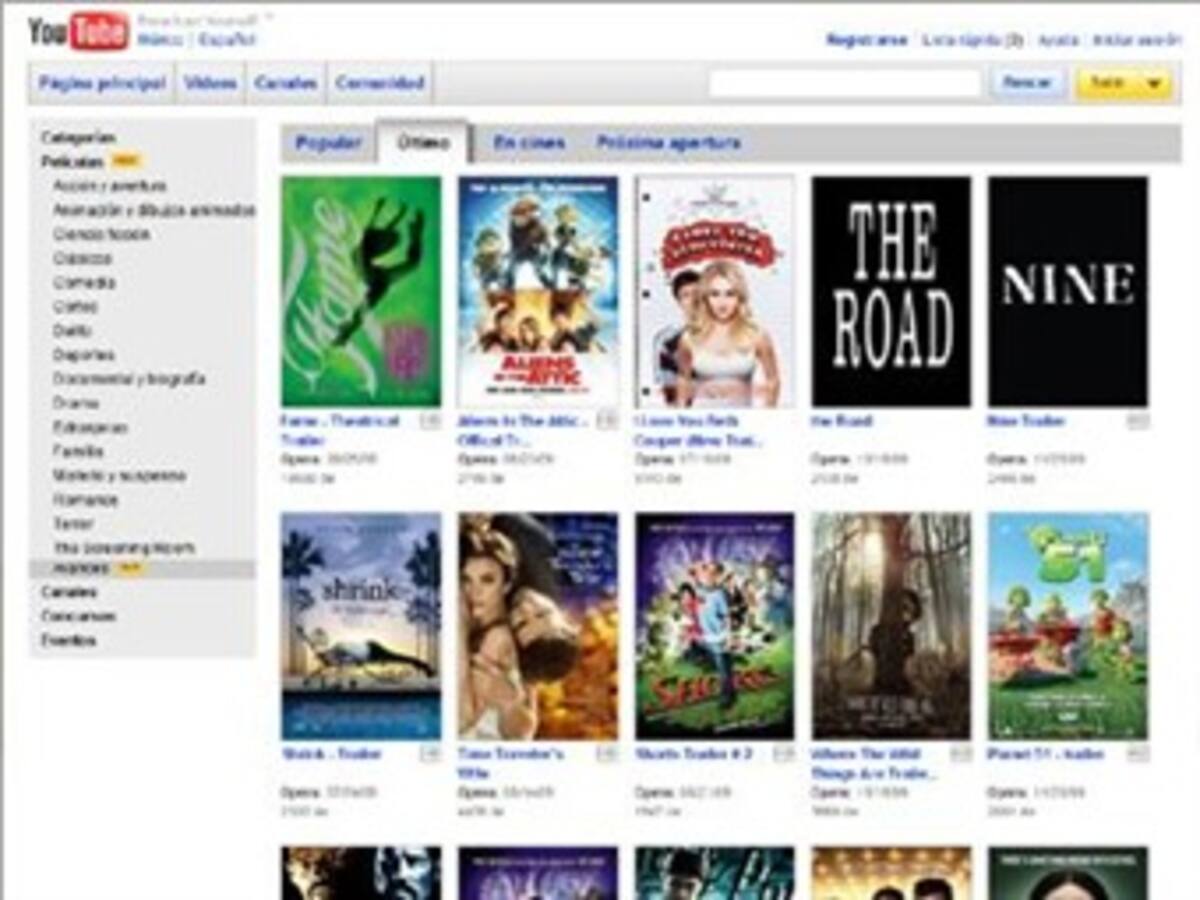Open Canales in the top navigation bar
The image size is (1200, 900).
[286, 83]
